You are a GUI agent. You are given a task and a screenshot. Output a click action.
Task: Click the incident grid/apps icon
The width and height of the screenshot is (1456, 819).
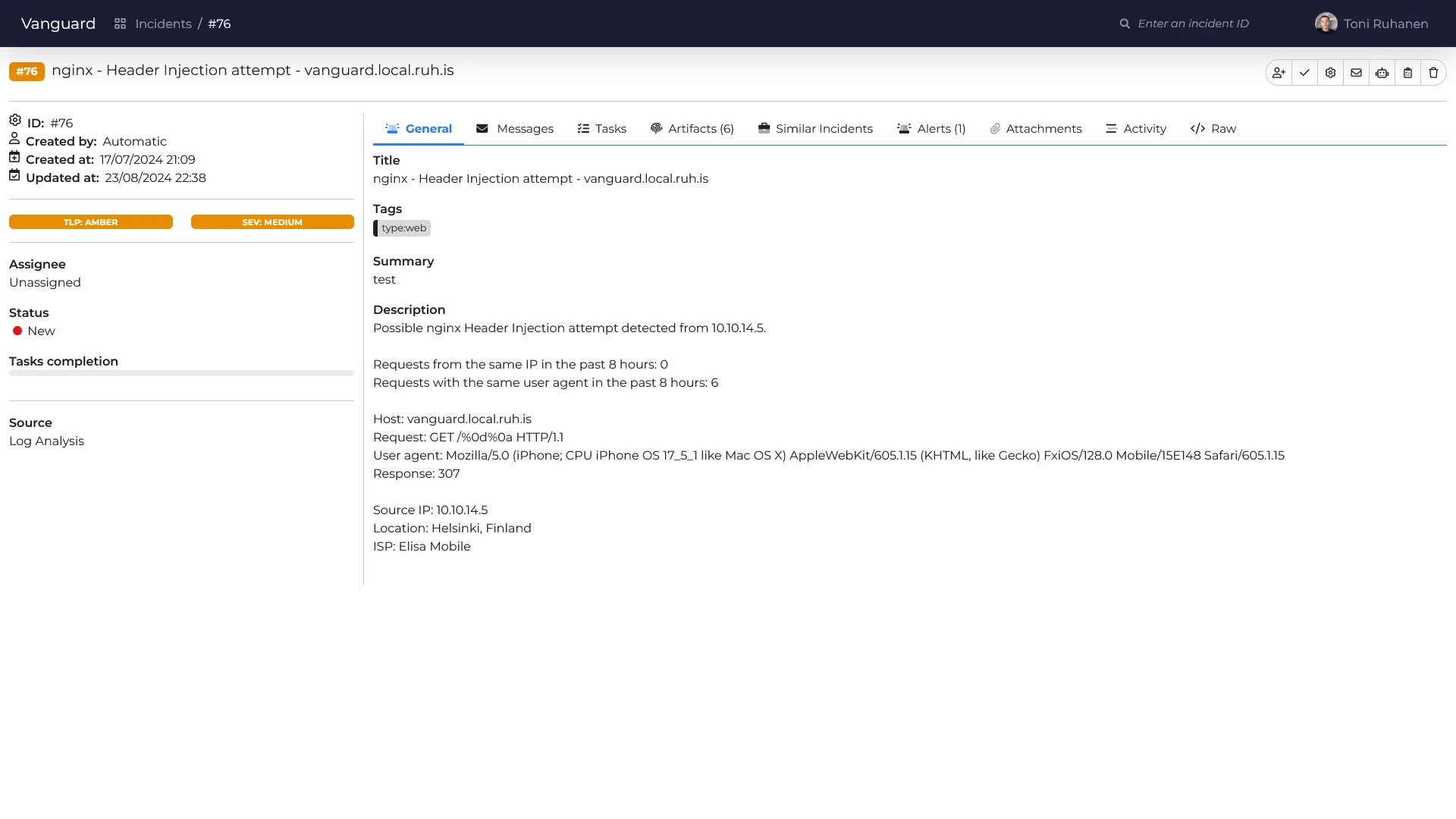(119, 24)
